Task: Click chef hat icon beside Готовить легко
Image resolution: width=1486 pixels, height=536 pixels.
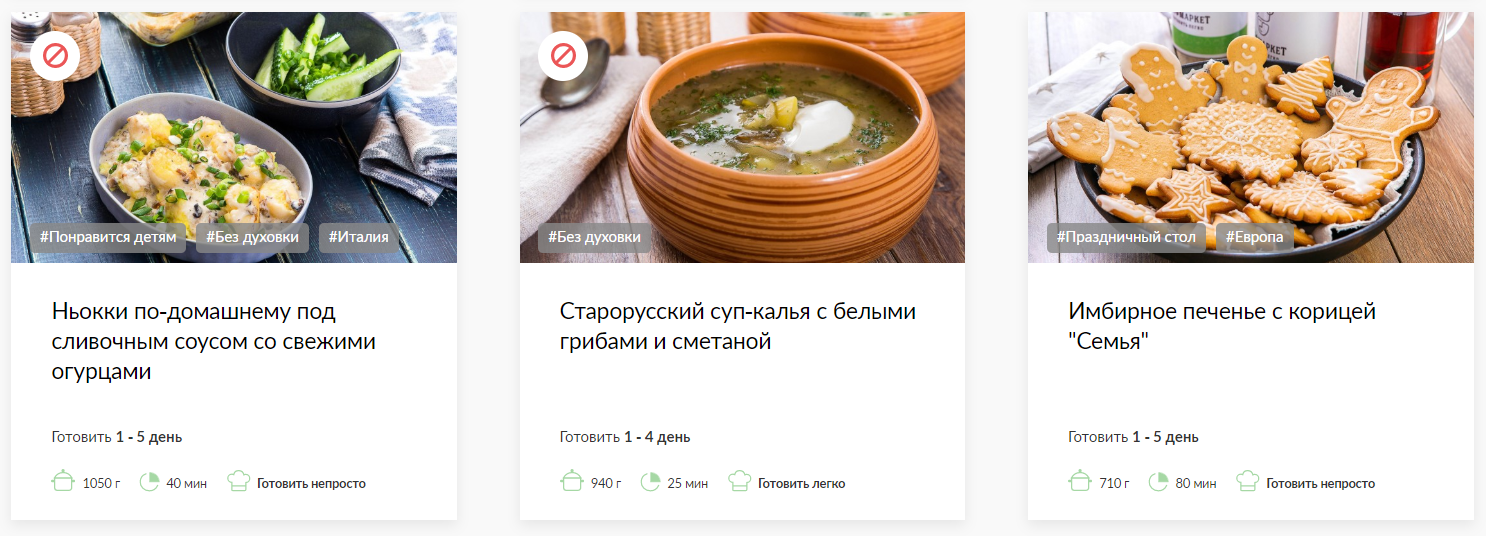Action: pyautogui.click(x=739, y=482)
